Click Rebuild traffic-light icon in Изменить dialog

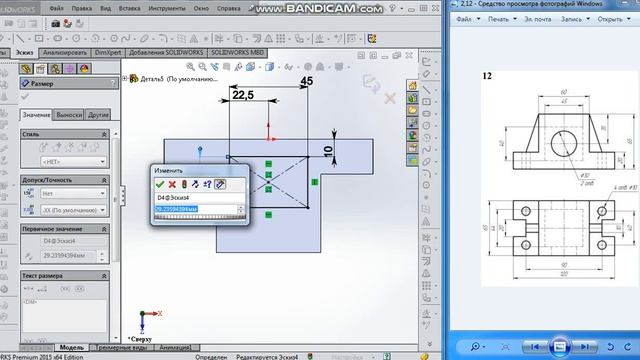[184, 184]
